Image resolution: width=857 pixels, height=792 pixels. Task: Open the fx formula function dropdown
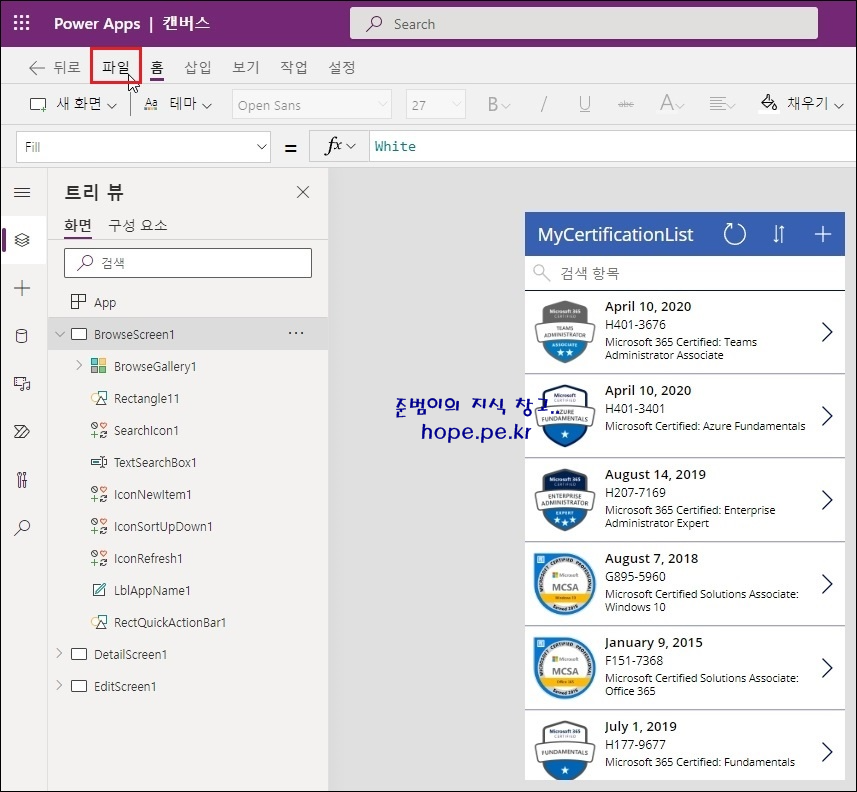coord(339,146)
